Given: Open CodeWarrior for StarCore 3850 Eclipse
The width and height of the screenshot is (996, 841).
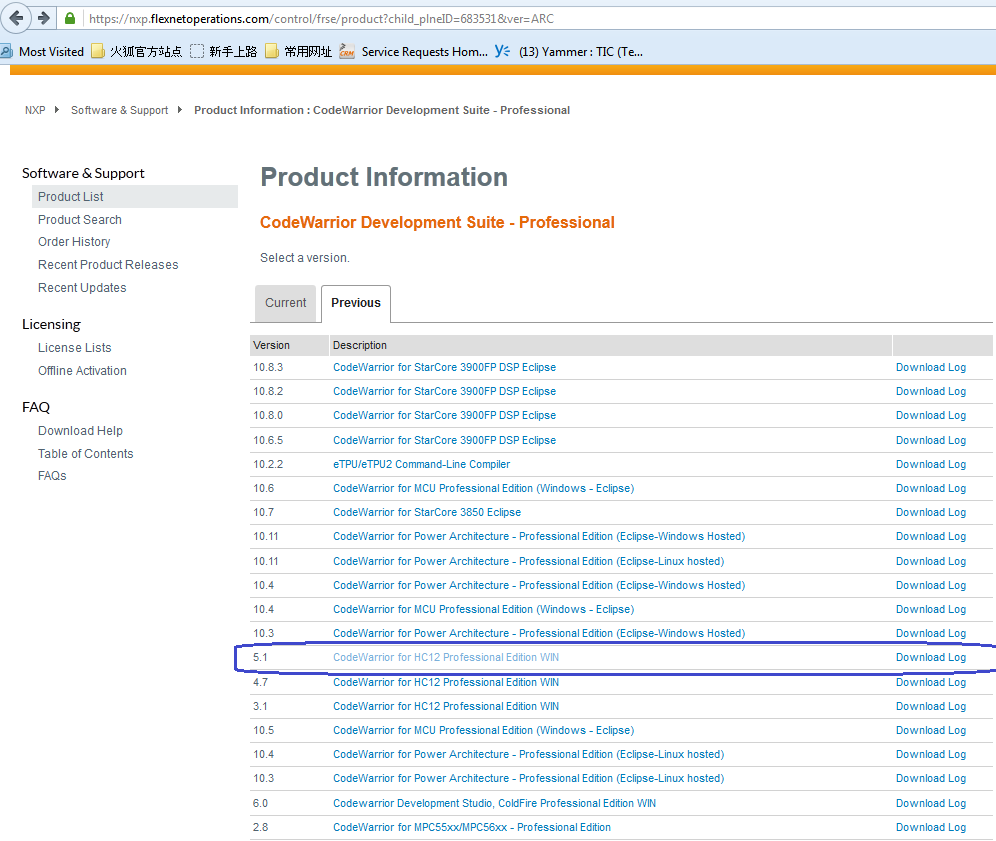Looking at the screenshot, I should tap(427, 512).
